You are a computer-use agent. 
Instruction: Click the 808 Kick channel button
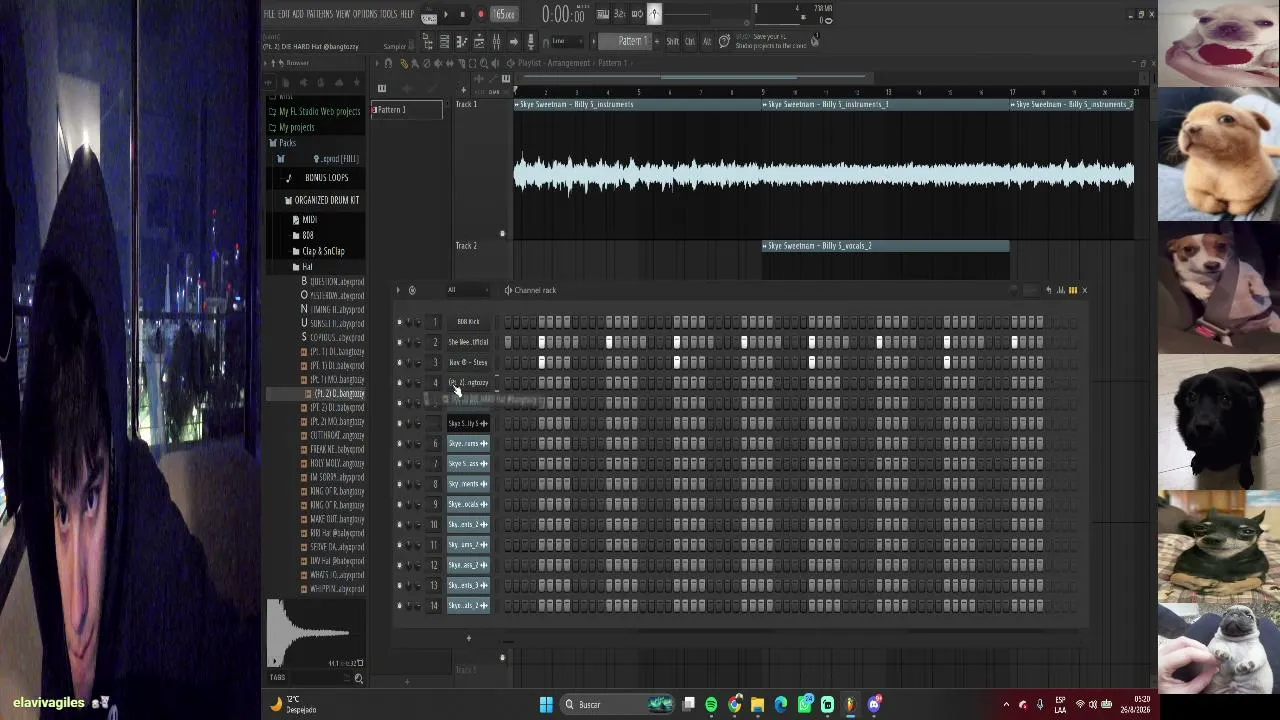coord(468,322)
